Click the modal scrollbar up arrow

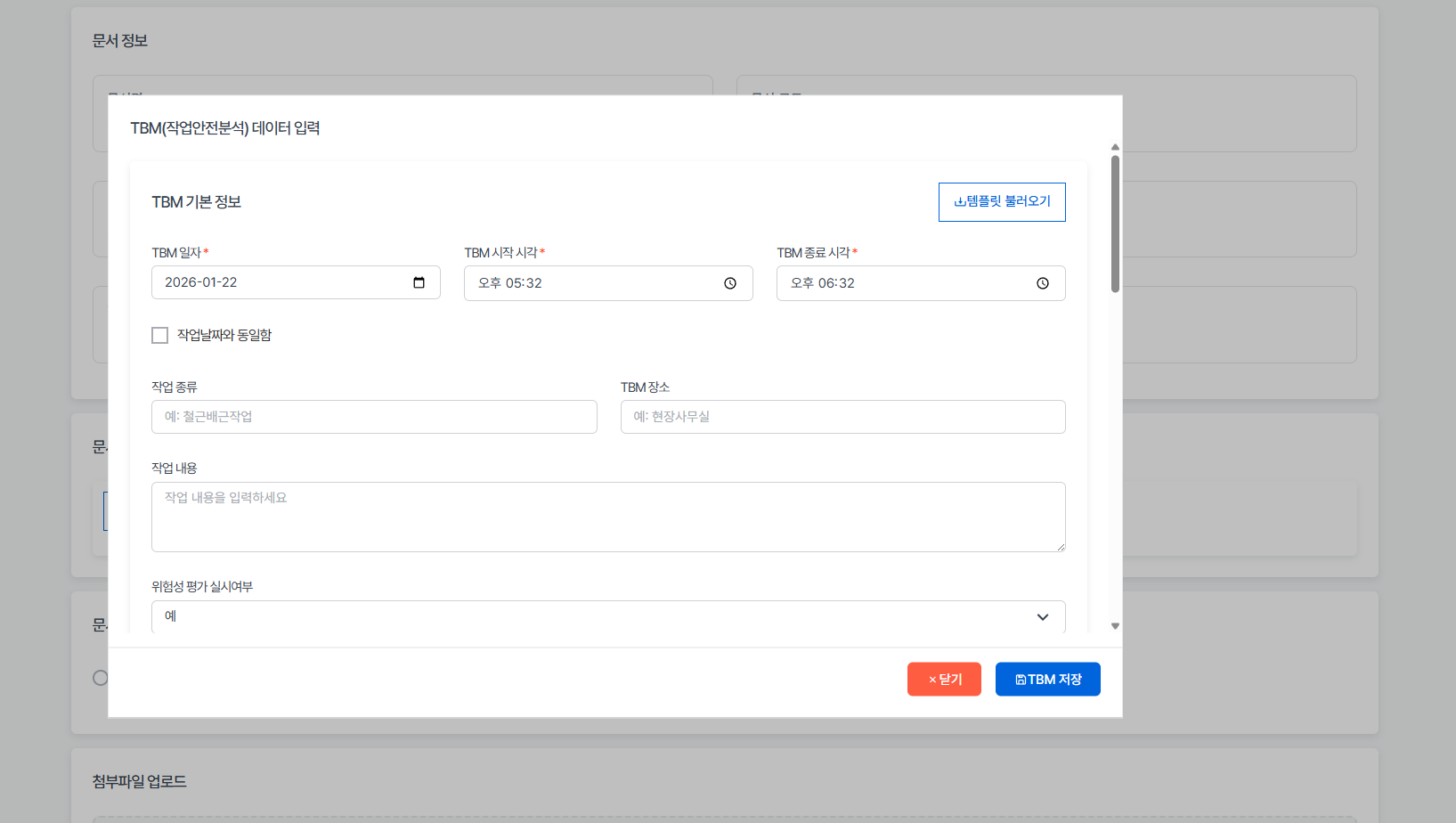coord(1115,148)
